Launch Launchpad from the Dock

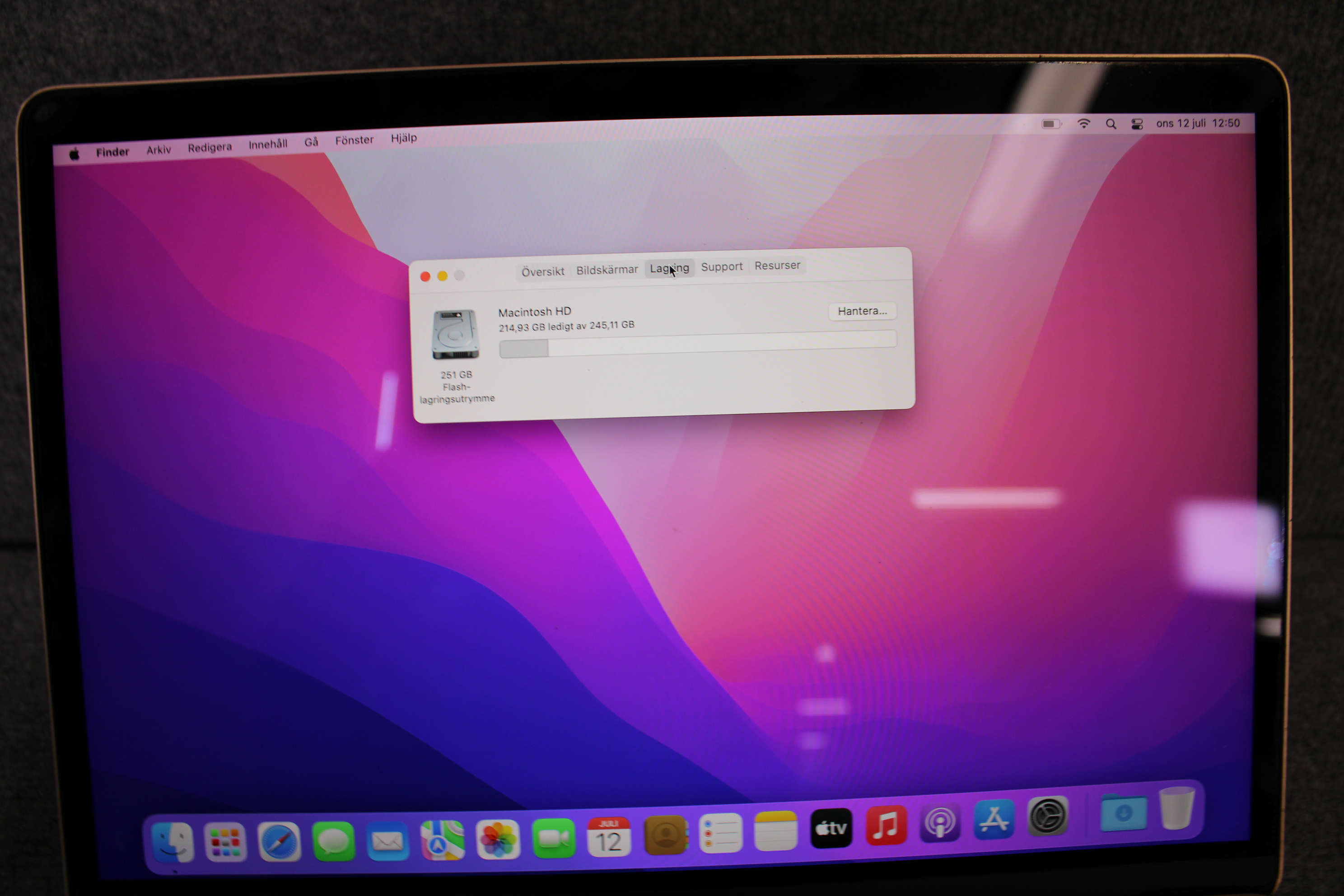click(225, 842)
